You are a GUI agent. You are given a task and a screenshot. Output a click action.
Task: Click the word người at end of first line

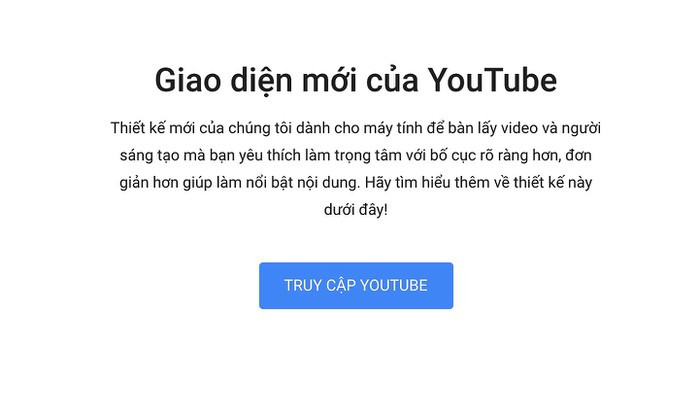click(581, 129)
